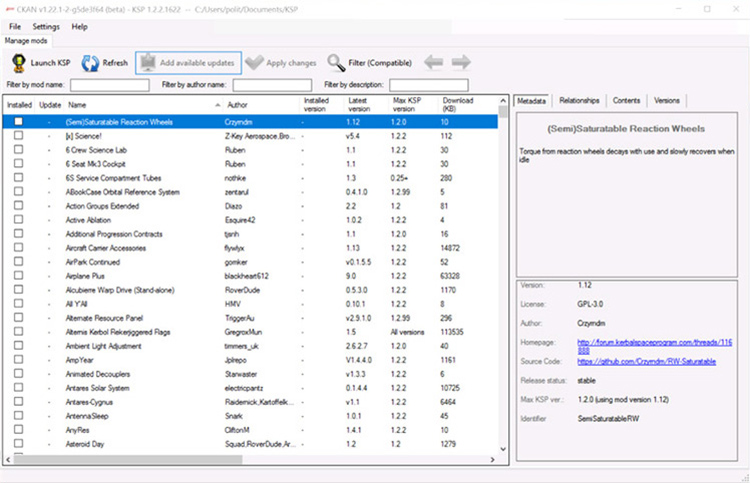Open the File menu

[15, 27]
